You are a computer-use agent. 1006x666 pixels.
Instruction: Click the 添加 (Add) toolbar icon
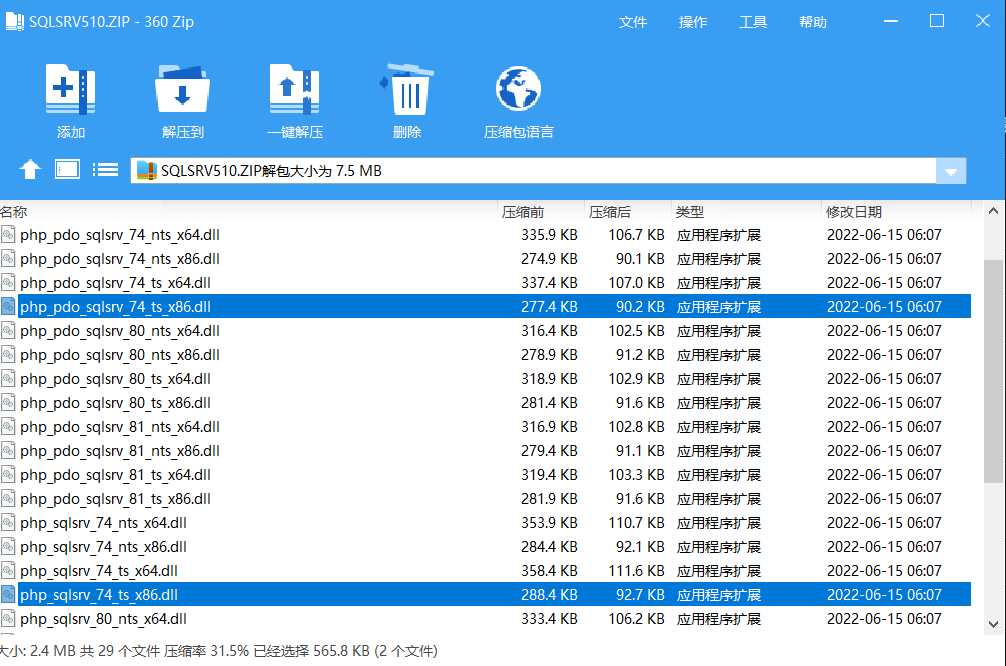(x=70, y=92)
